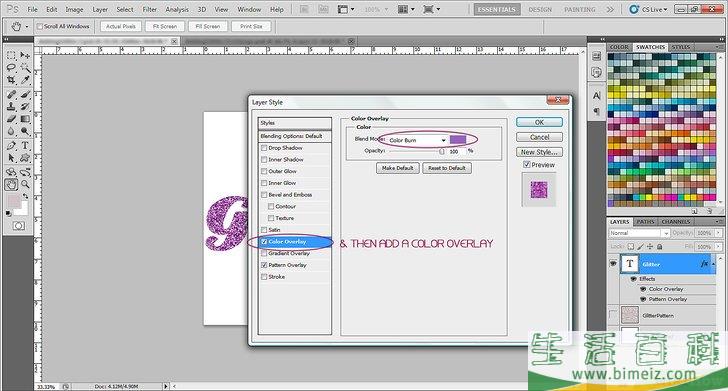Viewport: 728px width, 391px height.
Task: Click the OK button in Layer Style
Action: tap(539, 122)
